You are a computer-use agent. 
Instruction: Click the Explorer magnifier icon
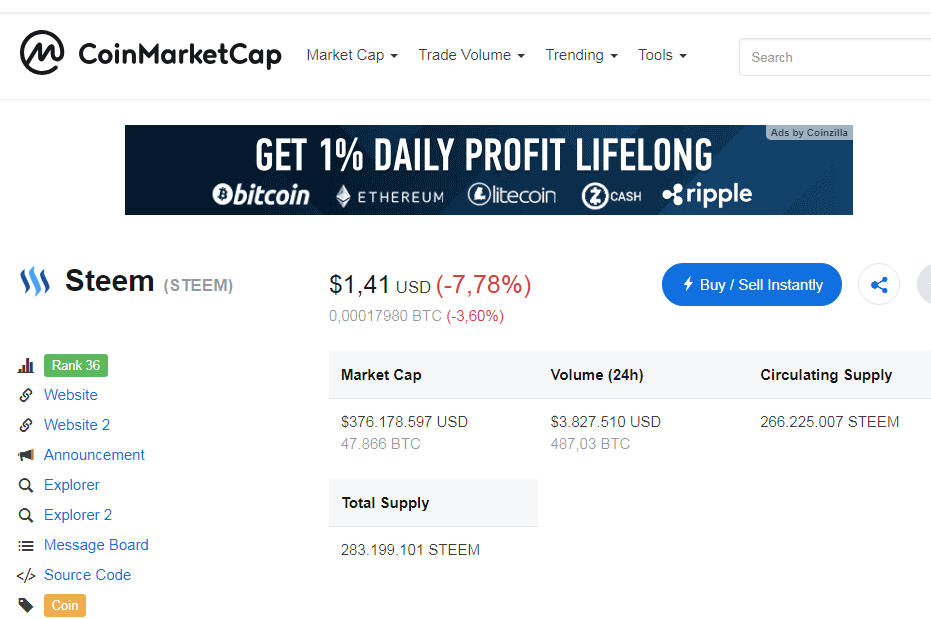(x=26, y=485)
